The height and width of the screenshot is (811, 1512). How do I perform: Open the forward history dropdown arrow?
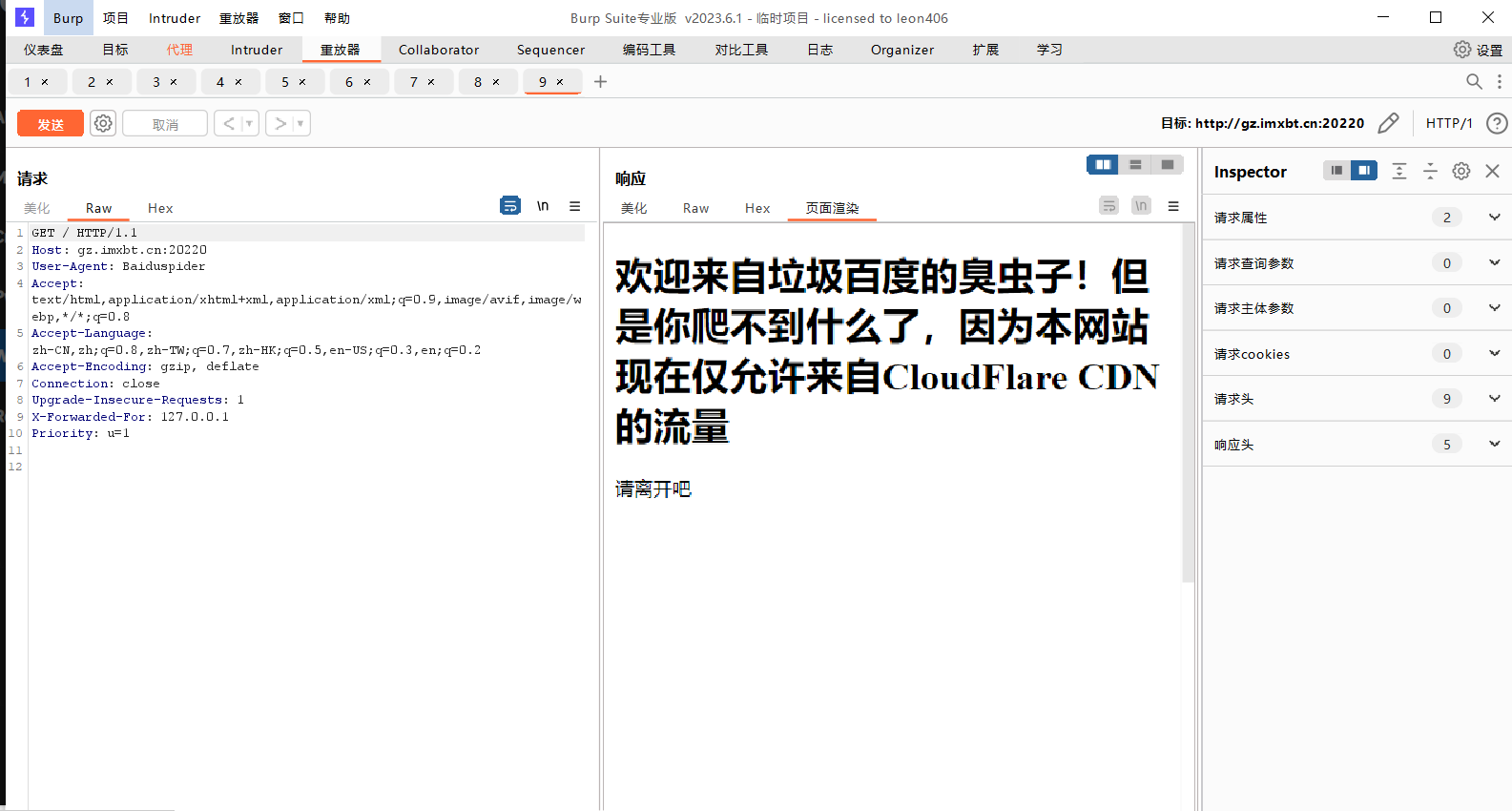click(x=300, y=123)
